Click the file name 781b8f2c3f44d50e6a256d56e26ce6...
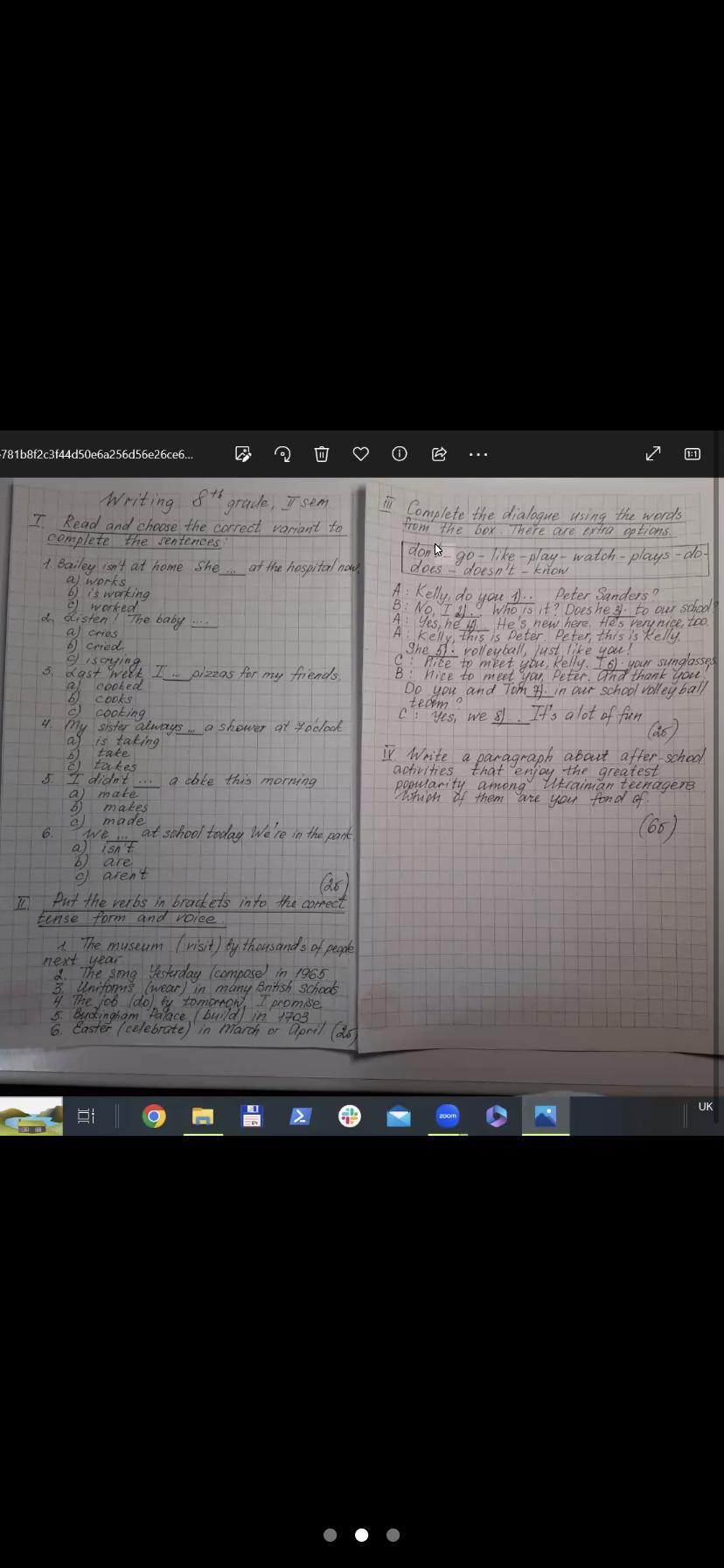This screenshot has width=724, height=1568. pyautogui.click(x=97, y=454)
